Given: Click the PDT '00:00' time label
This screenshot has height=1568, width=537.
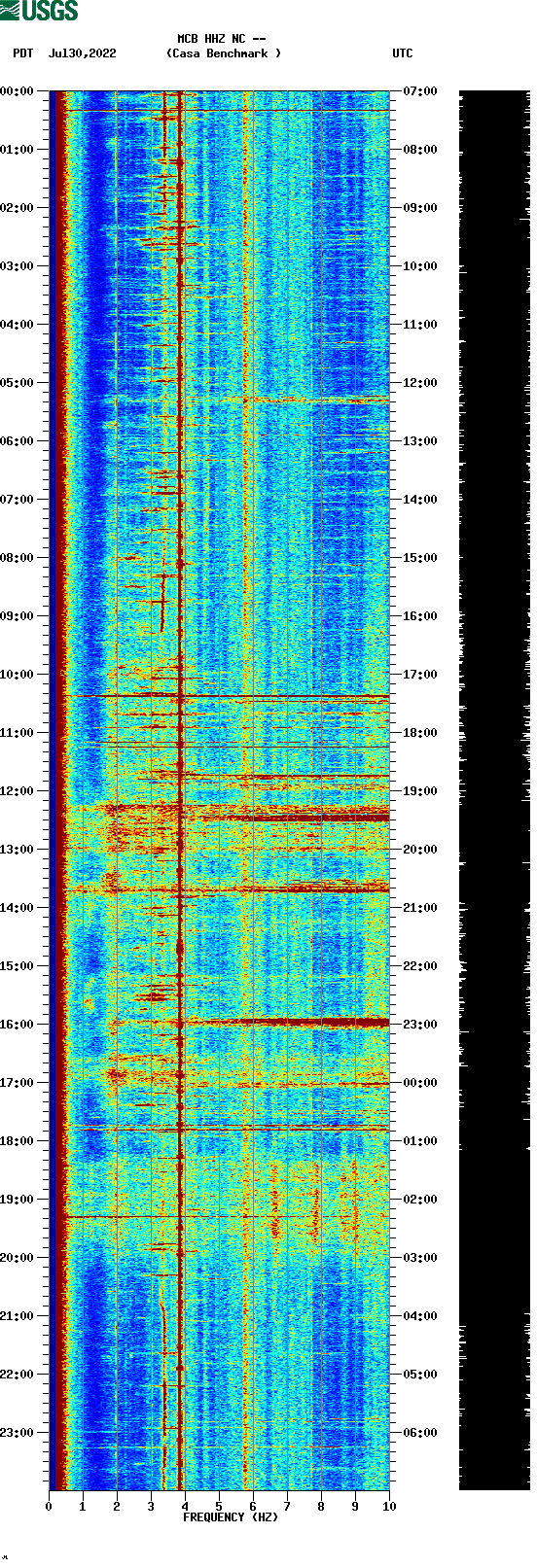Looking at the screenshot, I should [17, 91].
